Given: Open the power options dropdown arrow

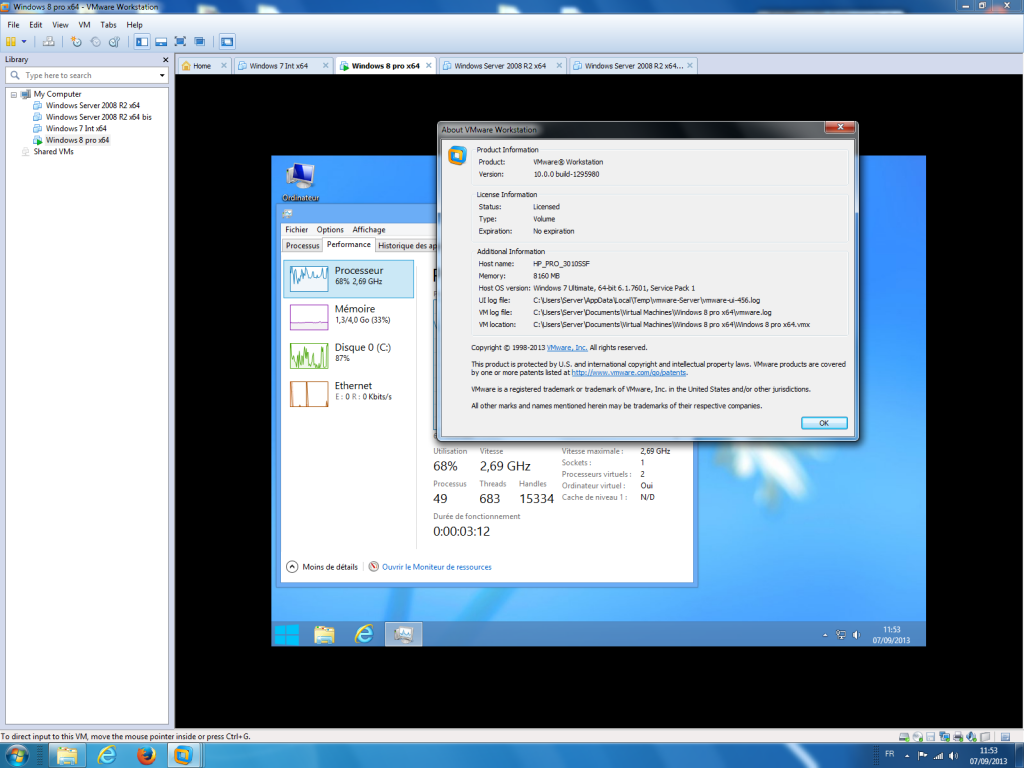Looking at the screenshot, I should click(x=24, y=42).
